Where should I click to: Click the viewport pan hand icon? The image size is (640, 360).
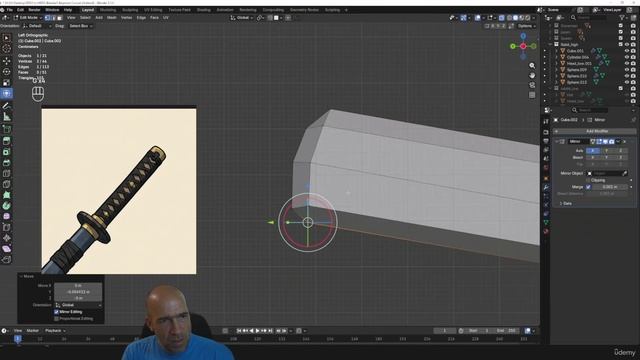pyautogui.click(x=532, y=76)
